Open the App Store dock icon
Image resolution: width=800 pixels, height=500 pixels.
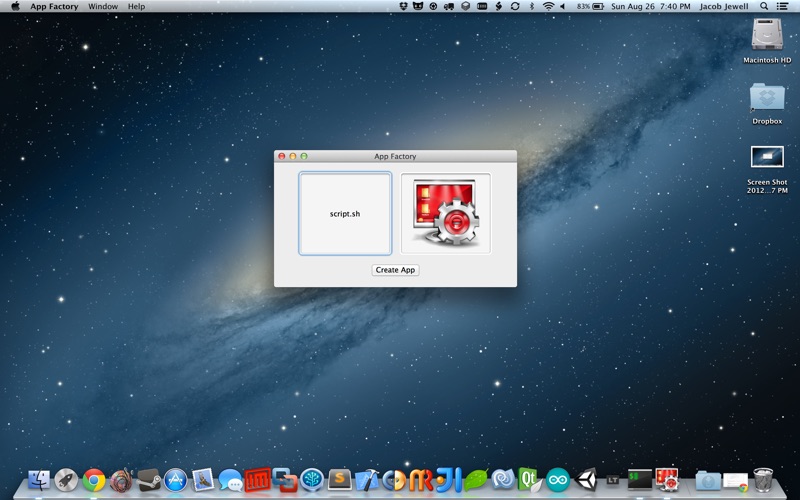click(x=176, y=480)
